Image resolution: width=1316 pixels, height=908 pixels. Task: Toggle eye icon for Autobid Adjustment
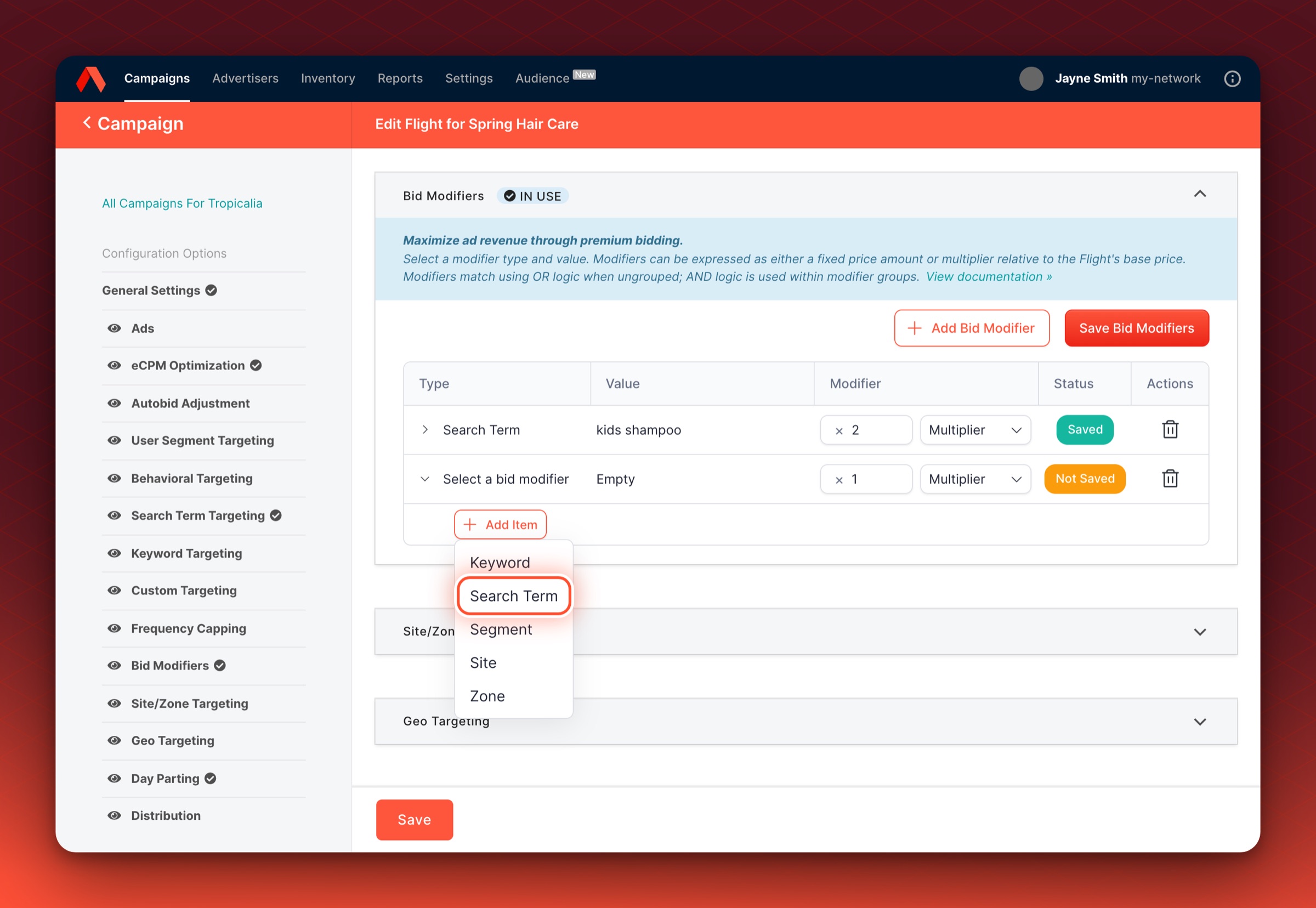(115, 404)
